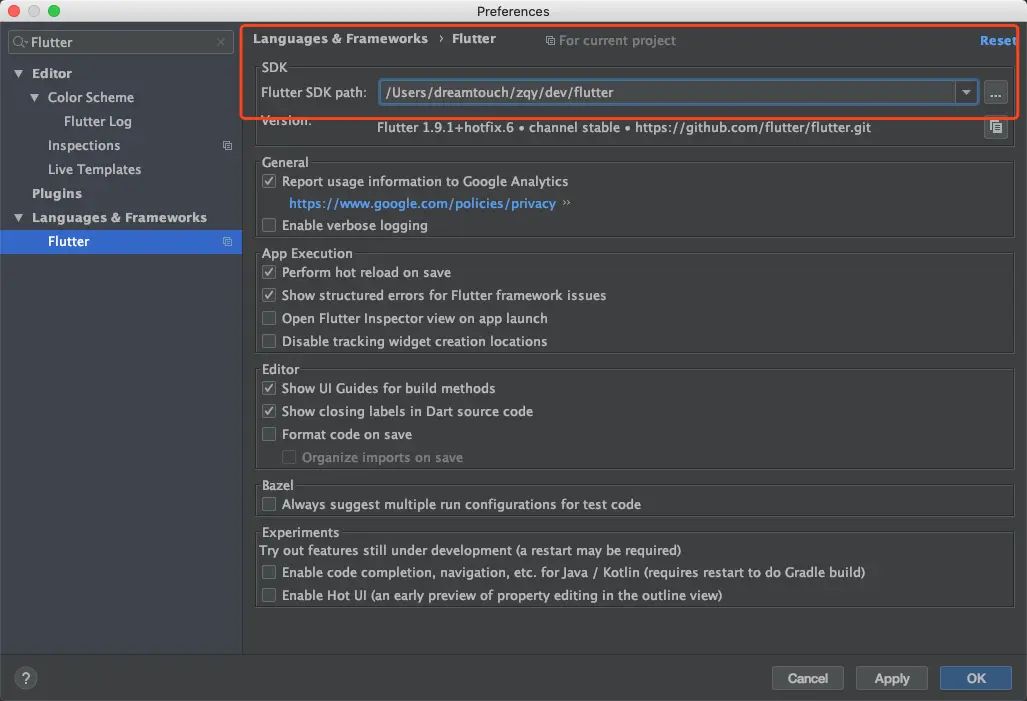Click the project-level icon beside Inspections
Screen dimensions: 1027x701
pos(227,145)
